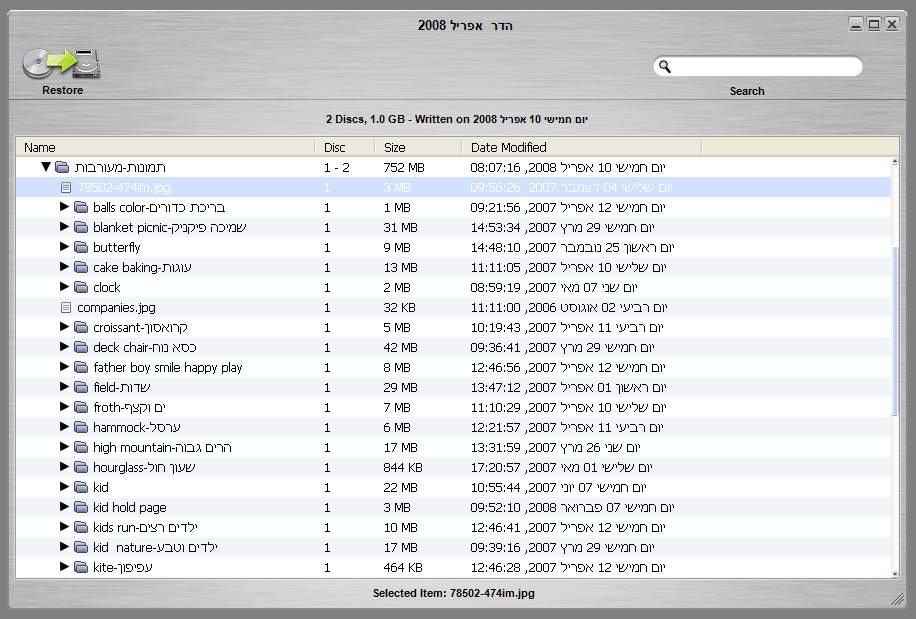This screenshot has height=619, width=916.
Task: Click the 752 MB size cell
Action: coord(404,168)
